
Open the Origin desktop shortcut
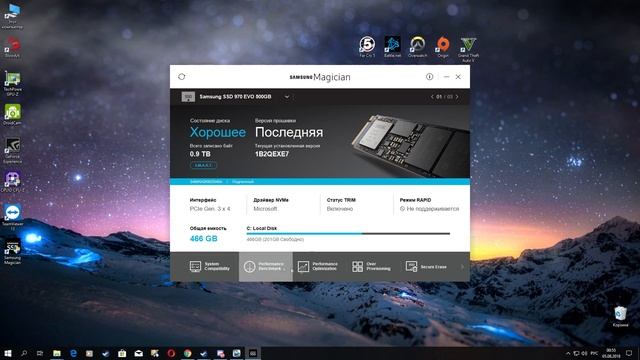(443, 47)
